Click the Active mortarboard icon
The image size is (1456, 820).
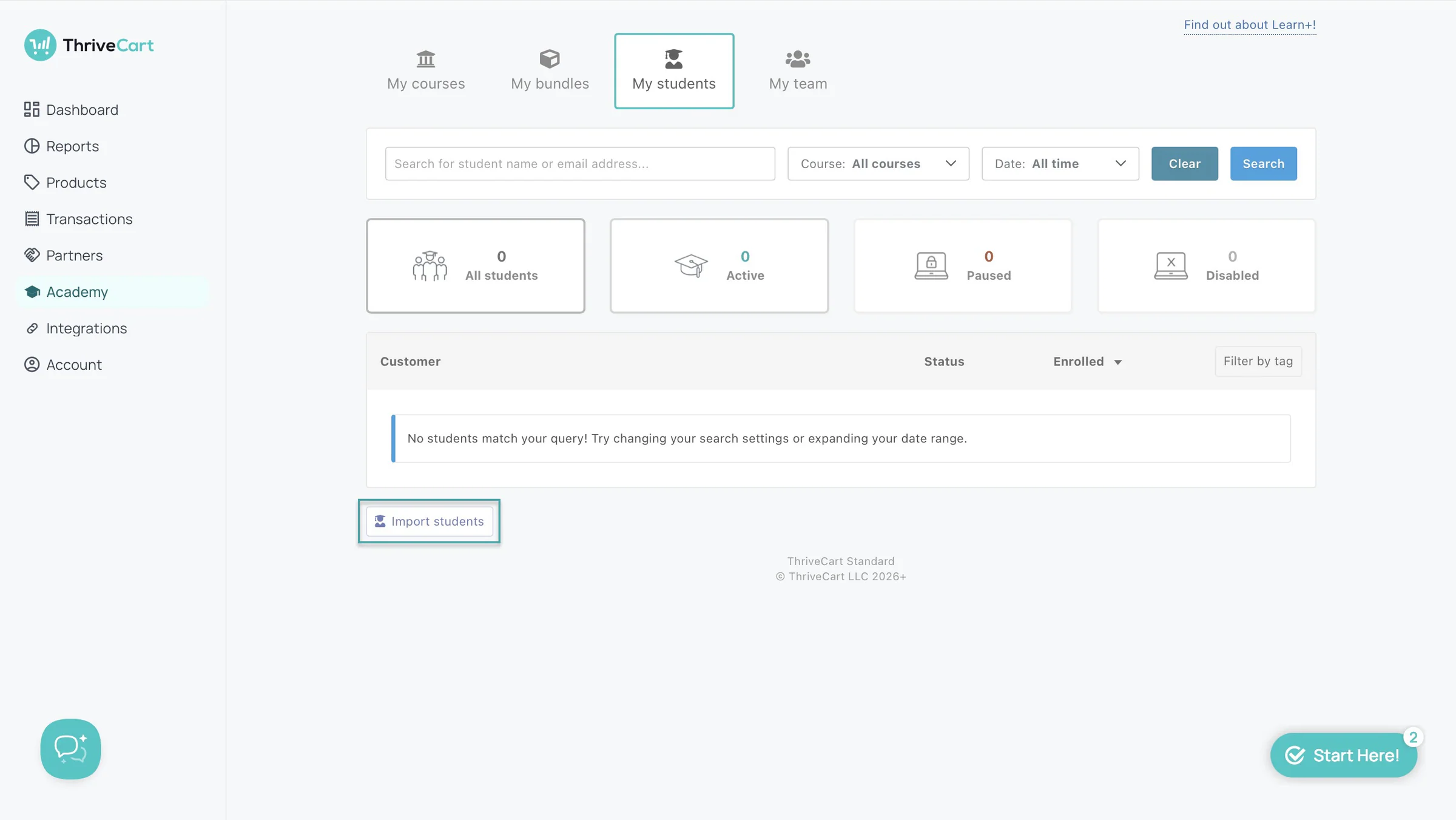(x=691, y=266)
